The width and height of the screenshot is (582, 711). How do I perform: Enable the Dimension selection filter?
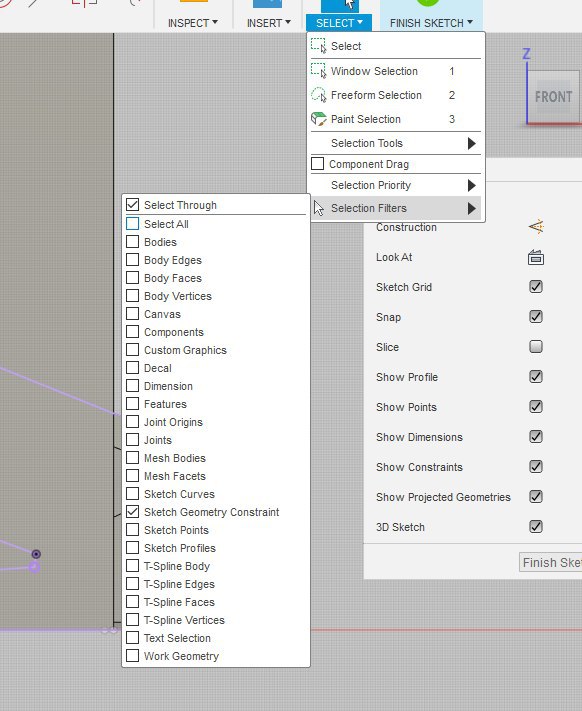click(x=132, y=385)
